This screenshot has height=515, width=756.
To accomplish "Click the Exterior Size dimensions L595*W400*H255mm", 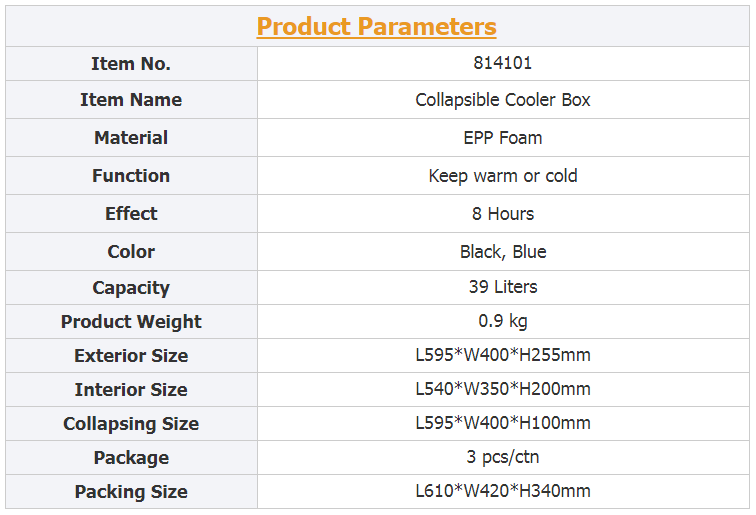I will [x=502, y=355].
